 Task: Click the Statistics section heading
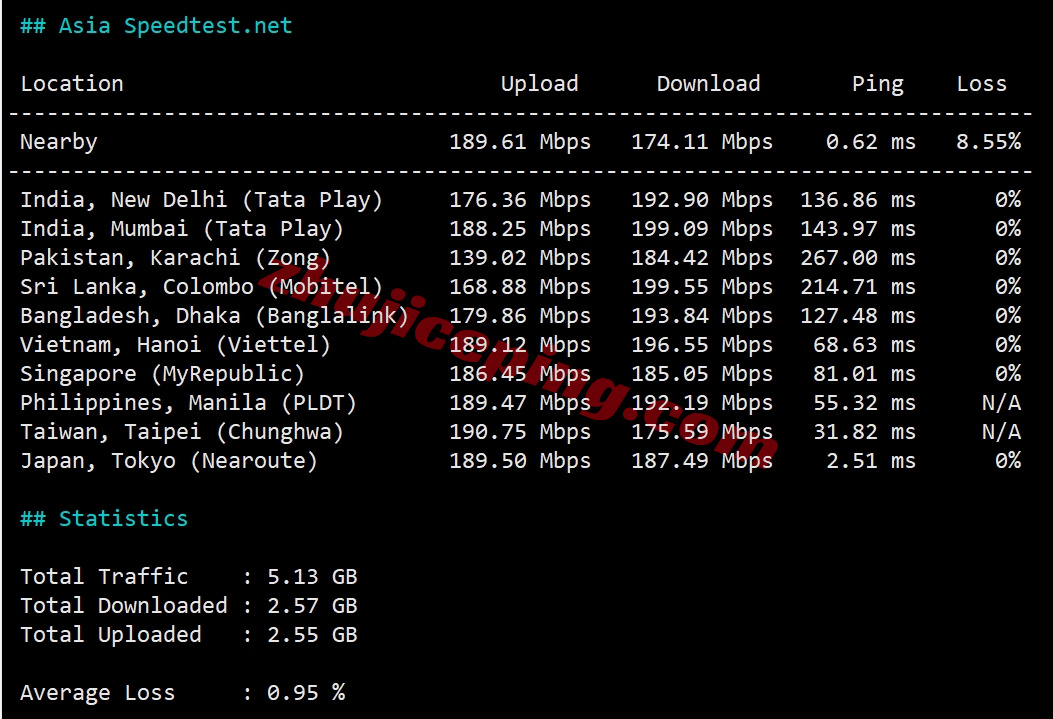pos(104,519)
